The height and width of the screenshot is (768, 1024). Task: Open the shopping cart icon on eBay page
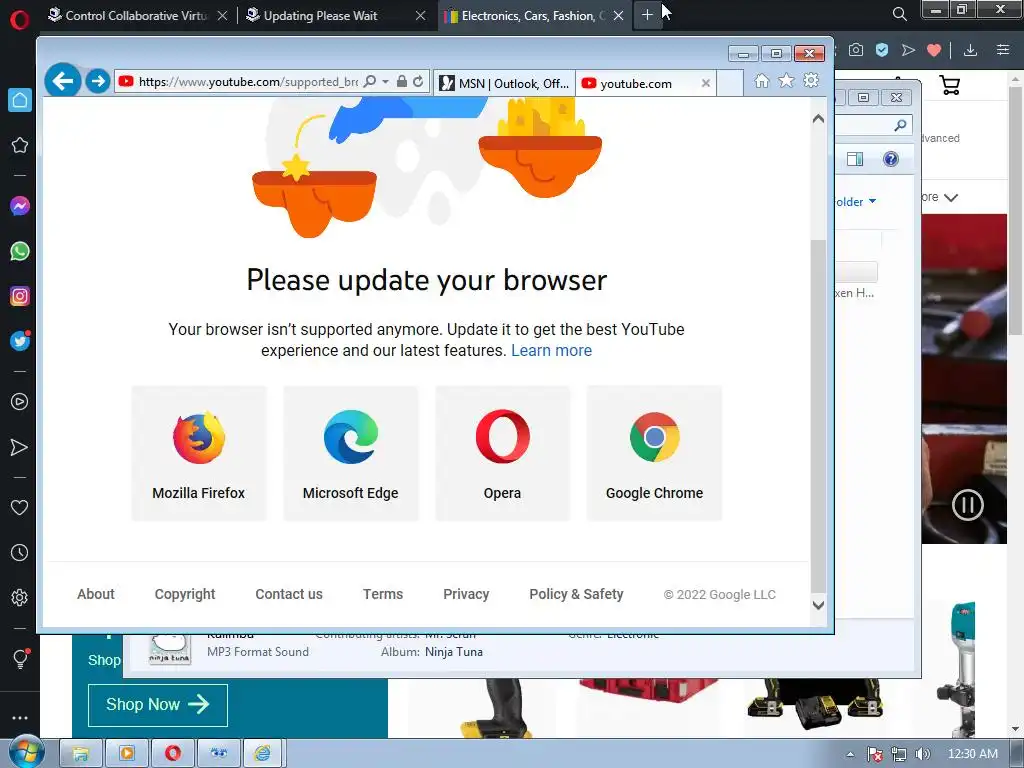point(950,85)
